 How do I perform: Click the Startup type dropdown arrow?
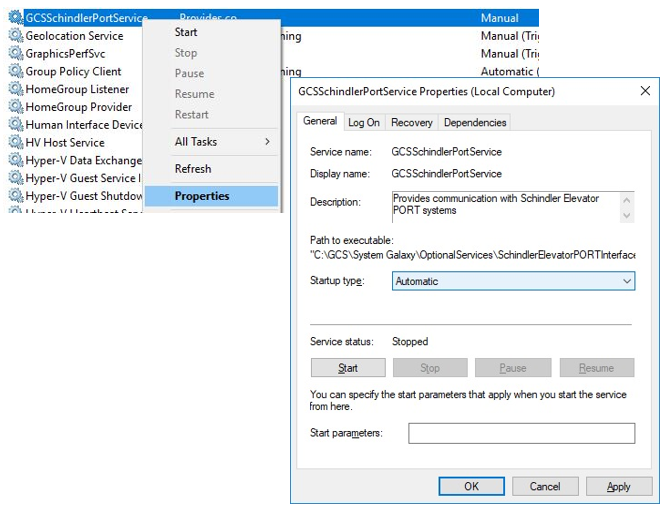[627, 281]
